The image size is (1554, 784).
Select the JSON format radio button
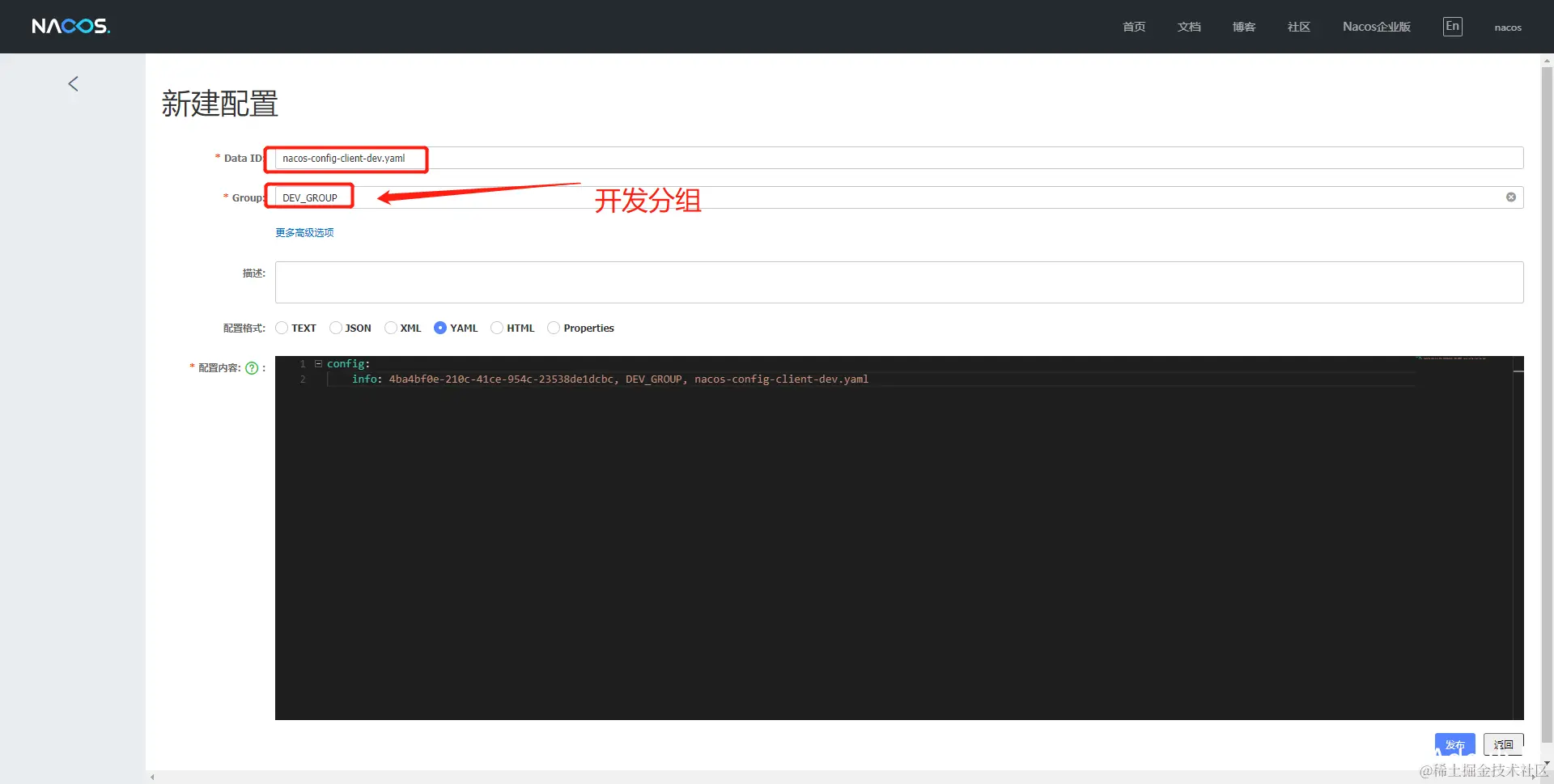coord(335,328)
